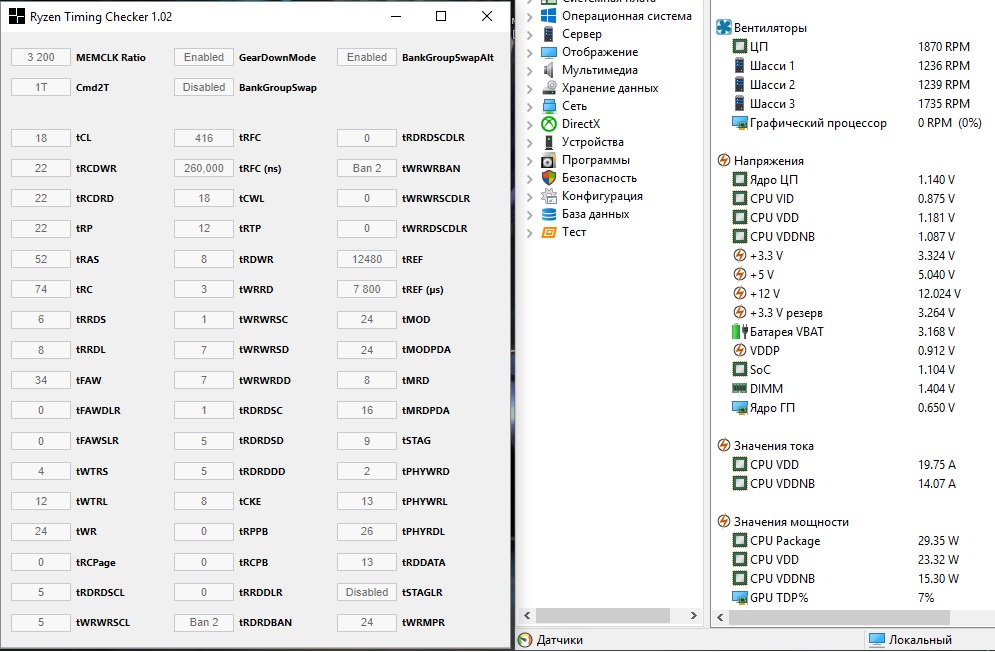Click the tRFC value field 416

tap(204, 138)
